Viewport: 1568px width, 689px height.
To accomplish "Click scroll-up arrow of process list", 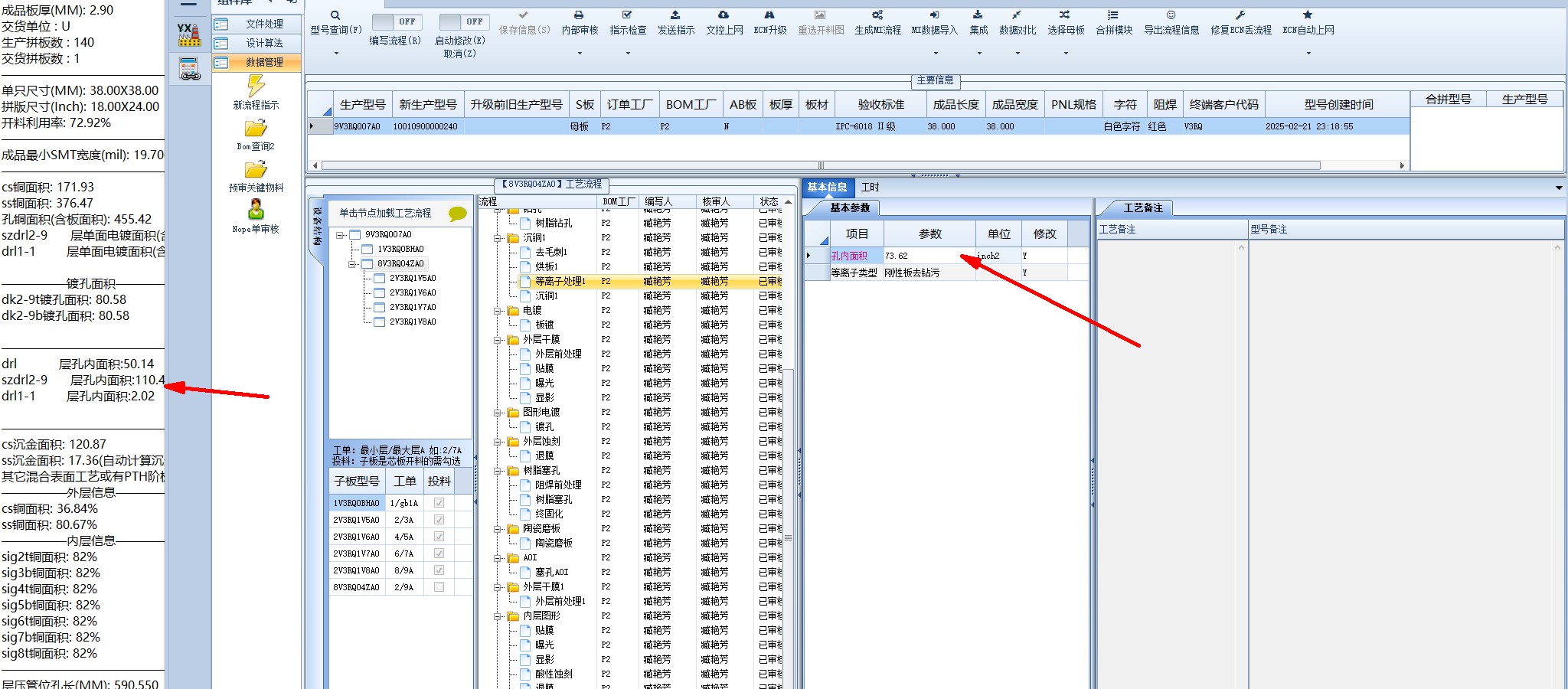I will 788,202.
